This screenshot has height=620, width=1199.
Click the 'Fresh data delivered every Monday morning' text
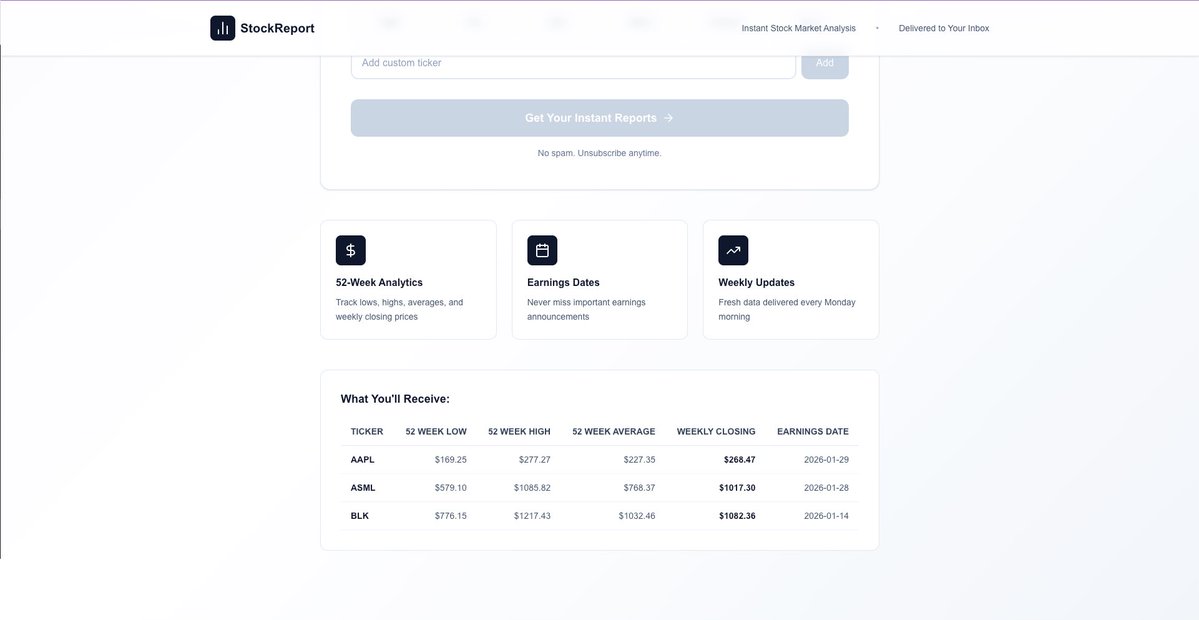787,310
